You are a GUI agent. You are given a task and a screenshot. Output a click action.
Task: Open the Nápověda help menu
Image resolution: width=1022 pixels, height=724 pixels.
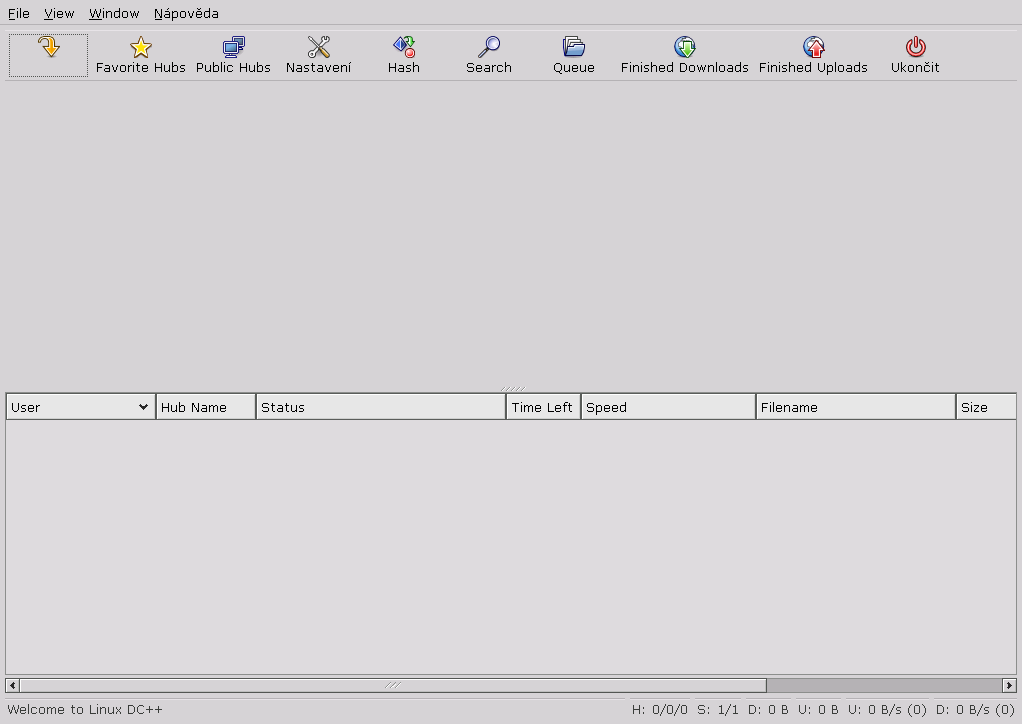(186, 14)
